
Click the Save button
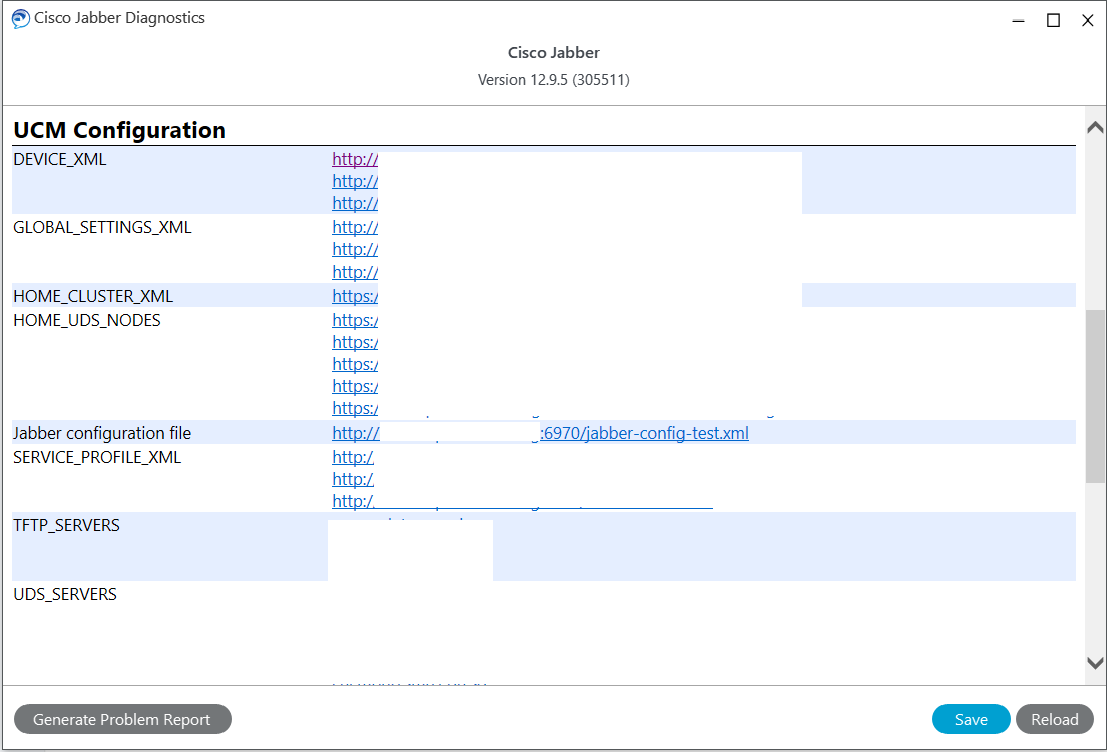click(x=971, y=719)
